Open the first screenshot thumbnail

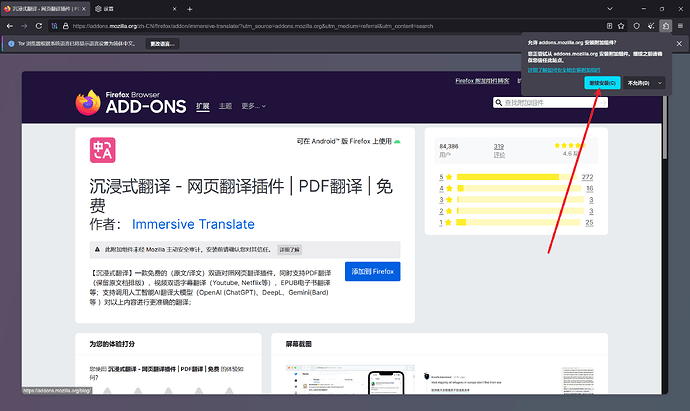click(x=350, y=379)
